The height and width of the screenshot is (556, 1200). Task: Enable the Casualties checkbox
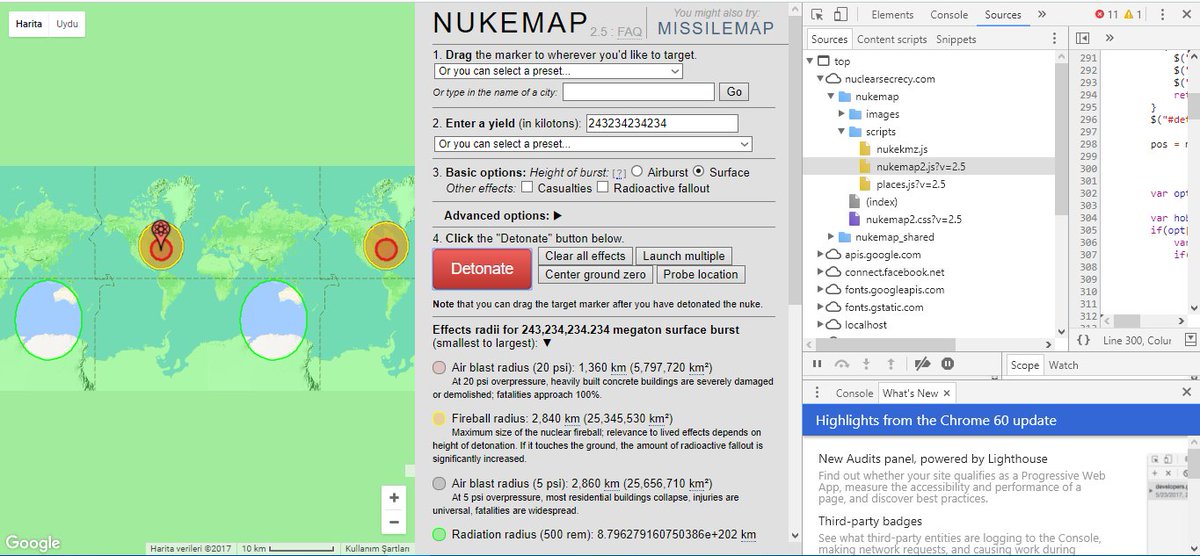tap(527, 187)
